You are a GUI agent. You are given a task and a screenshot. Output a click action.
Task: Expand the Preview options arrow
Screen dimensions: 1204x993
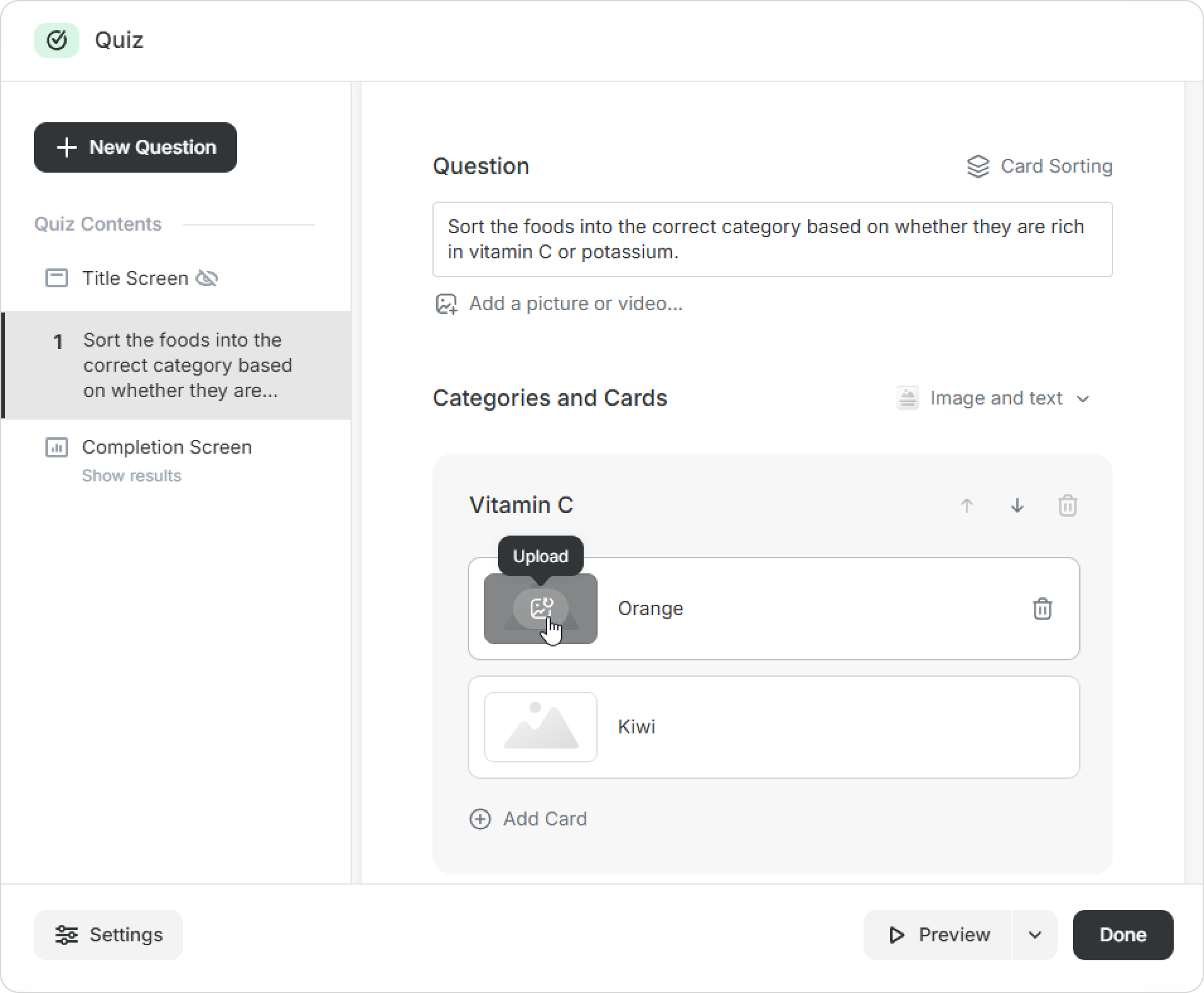coord(1035,935)
